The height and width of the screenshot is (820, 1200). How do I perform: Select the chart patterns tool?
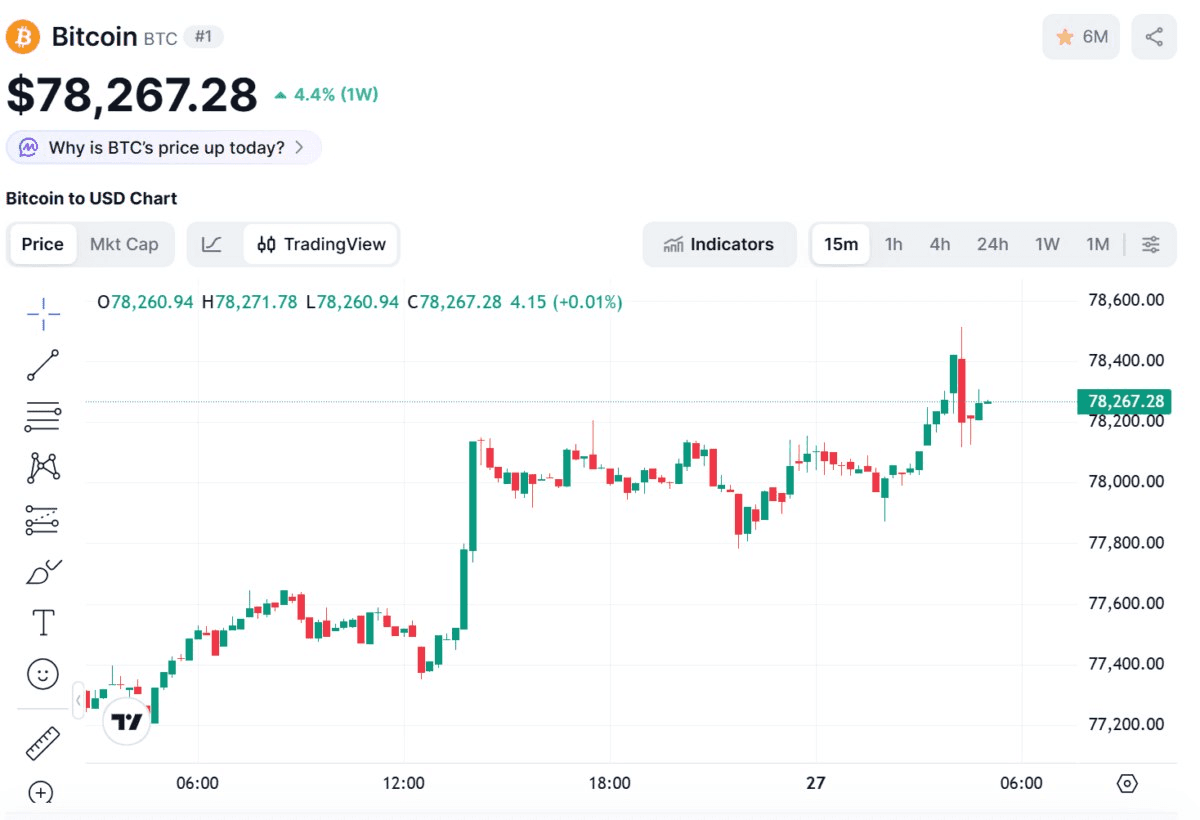[43, 467]
